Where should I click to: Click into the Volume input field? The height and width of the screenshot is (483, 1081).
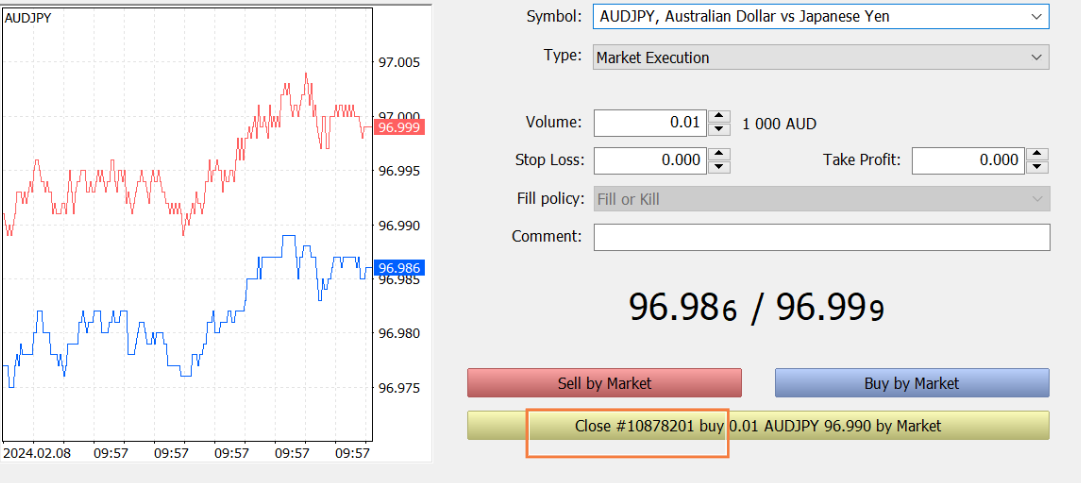650,123
